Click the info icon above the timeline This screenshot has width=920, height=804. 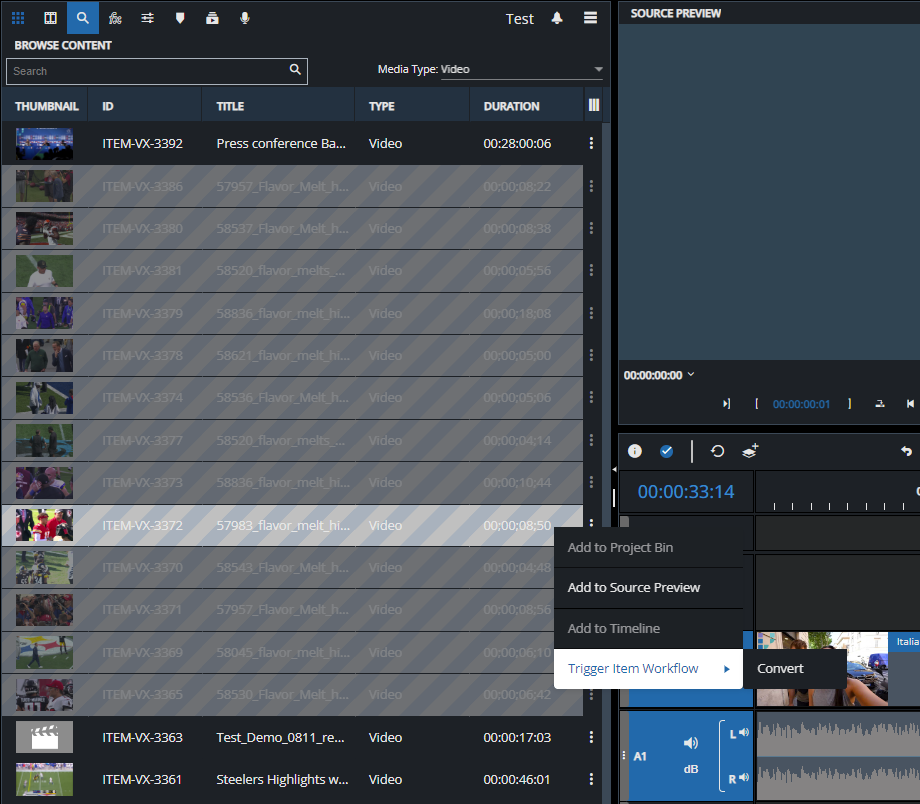click(x=634, y=451)
